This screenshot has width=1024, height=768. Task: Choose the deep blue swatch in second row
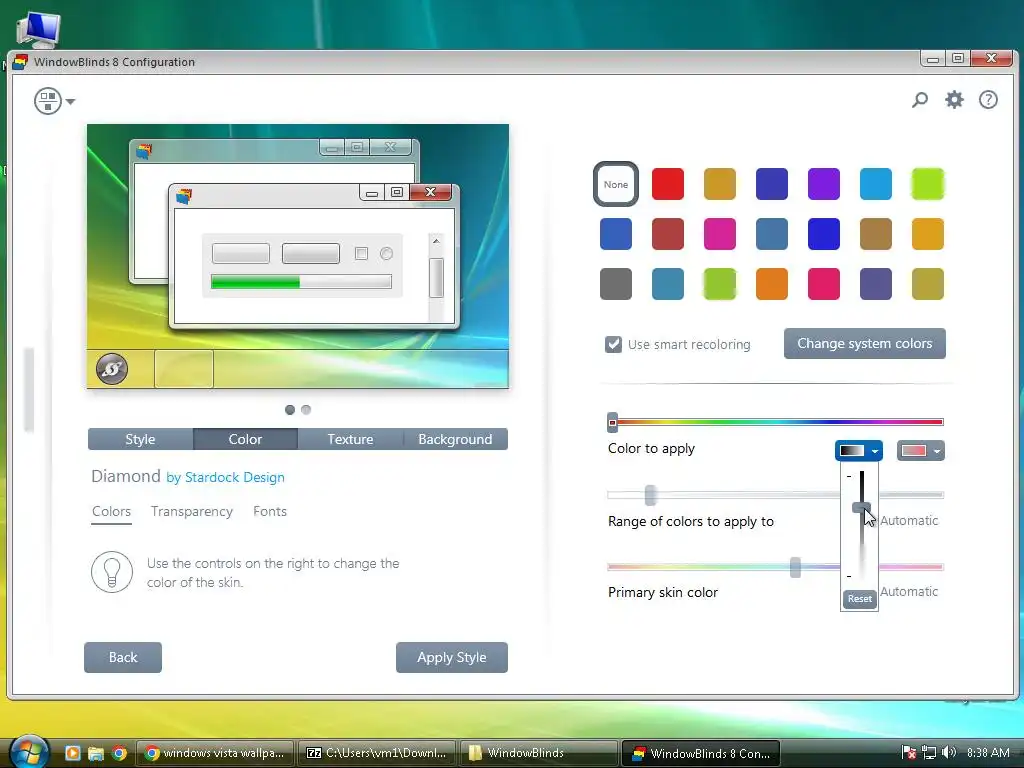[x=824, y=234]
